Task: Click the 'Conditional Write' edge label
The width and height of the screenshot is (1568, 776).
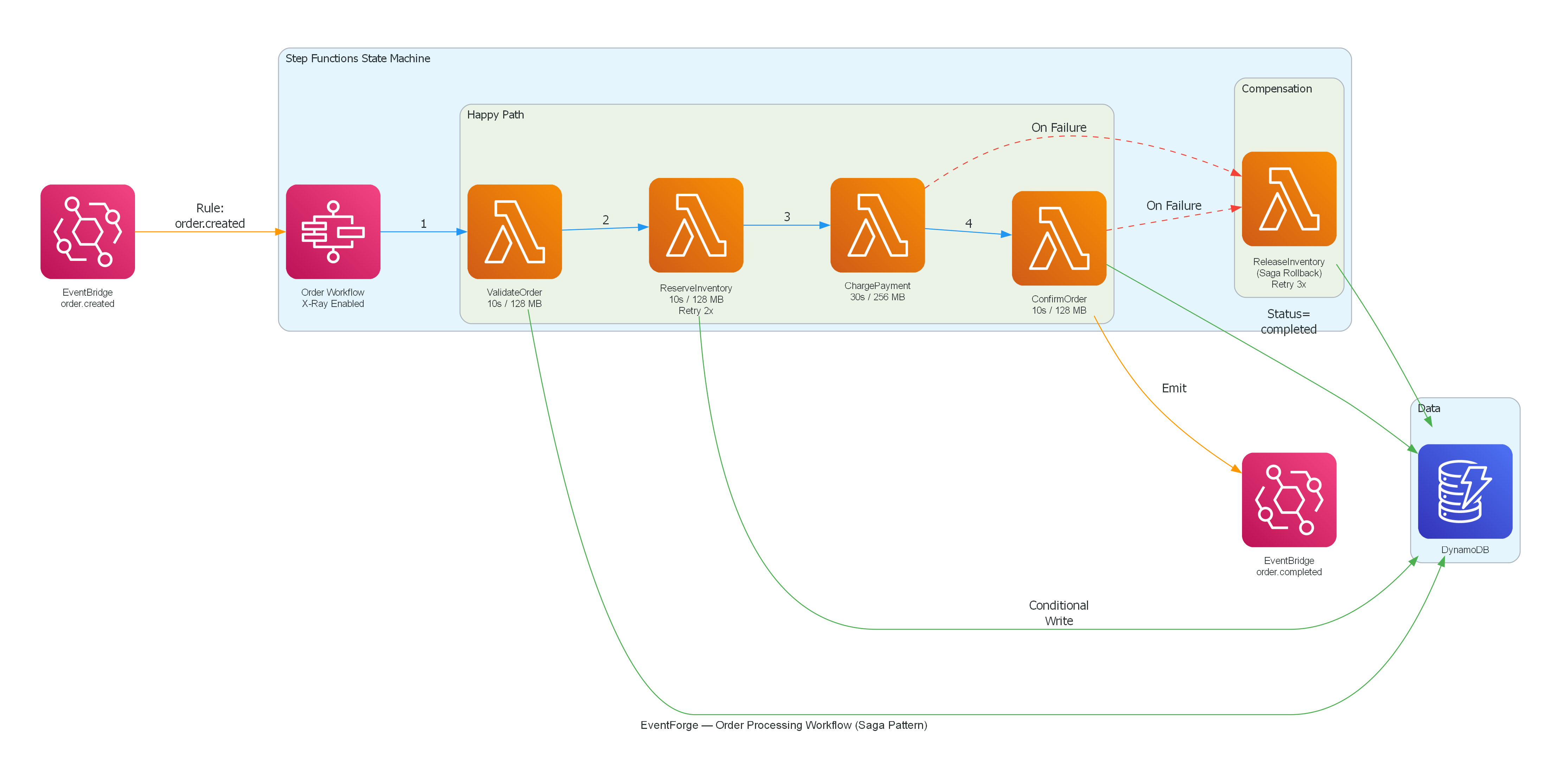Action: point(1058,613)
